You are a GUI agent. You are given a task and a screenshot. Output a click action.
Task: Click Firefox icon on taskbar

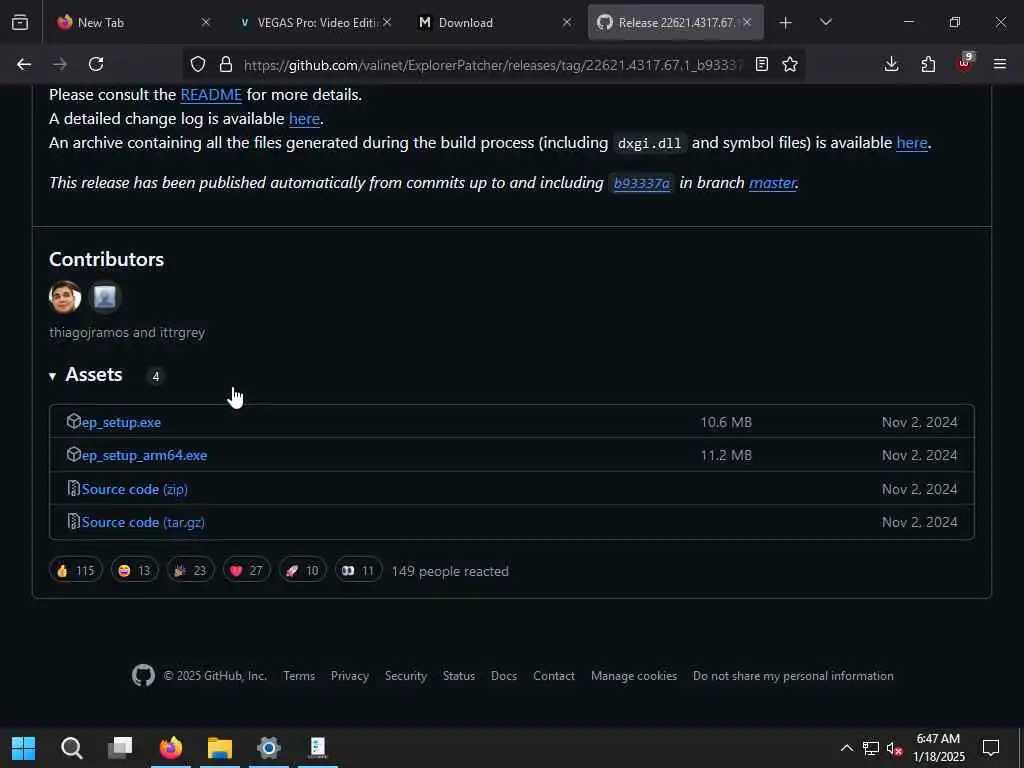click(x=170, y=748)
